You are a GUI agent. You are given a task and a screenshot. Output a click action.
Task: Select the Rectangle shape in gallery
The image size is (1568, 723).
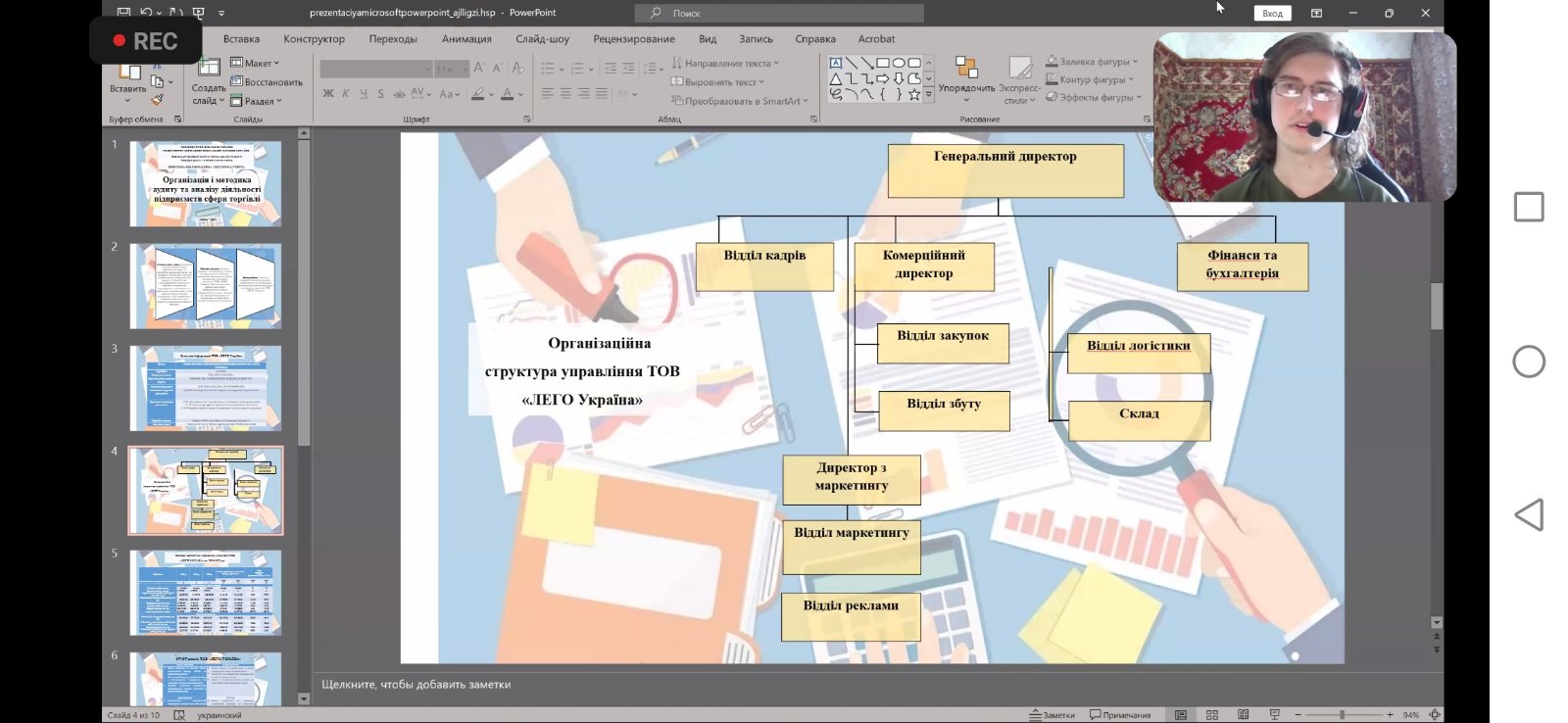[883, 63]
